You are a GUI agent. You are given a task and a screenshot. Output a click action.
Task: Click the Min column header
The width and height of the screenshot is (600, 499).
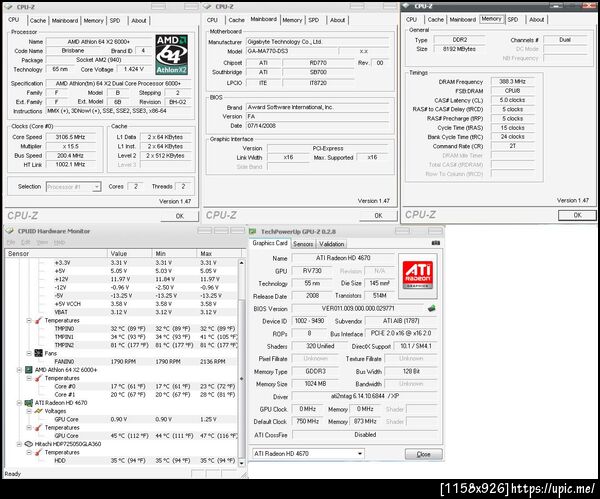pos(174,253)
